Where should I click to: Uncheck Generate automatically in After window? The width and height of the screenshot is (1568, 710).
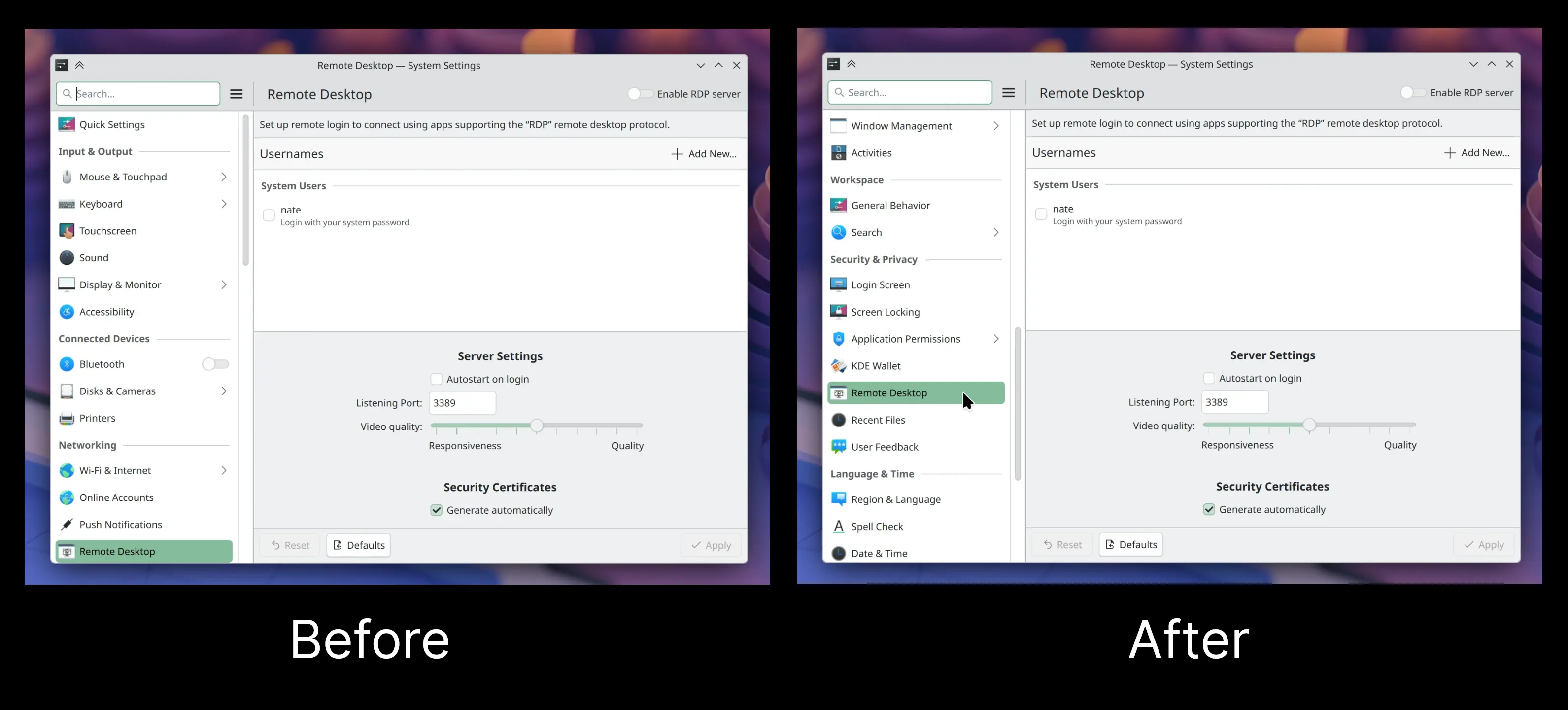pos(1209,510)
